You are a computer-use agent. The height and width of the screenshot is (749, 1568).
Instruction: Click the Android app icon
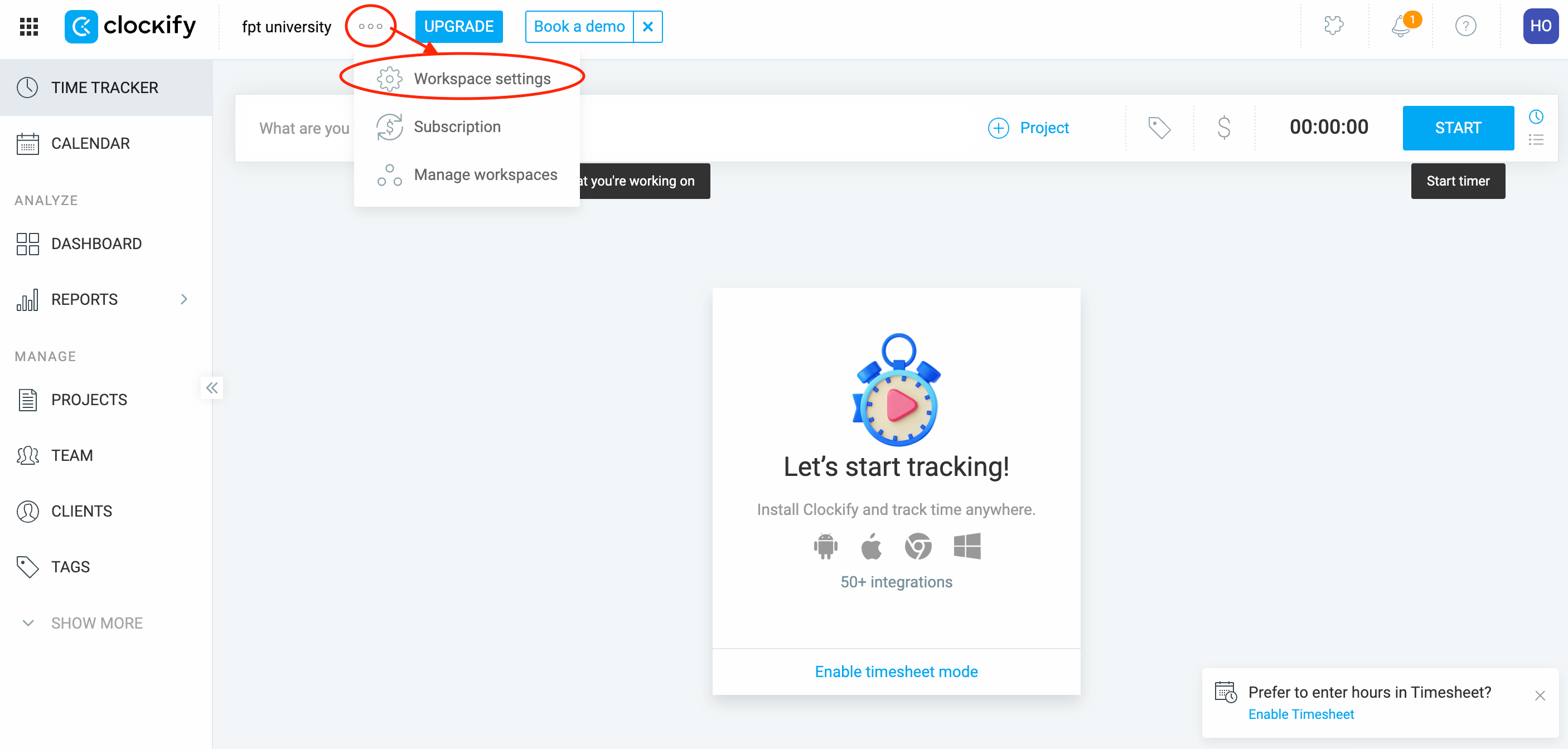(x=825, y=546)
